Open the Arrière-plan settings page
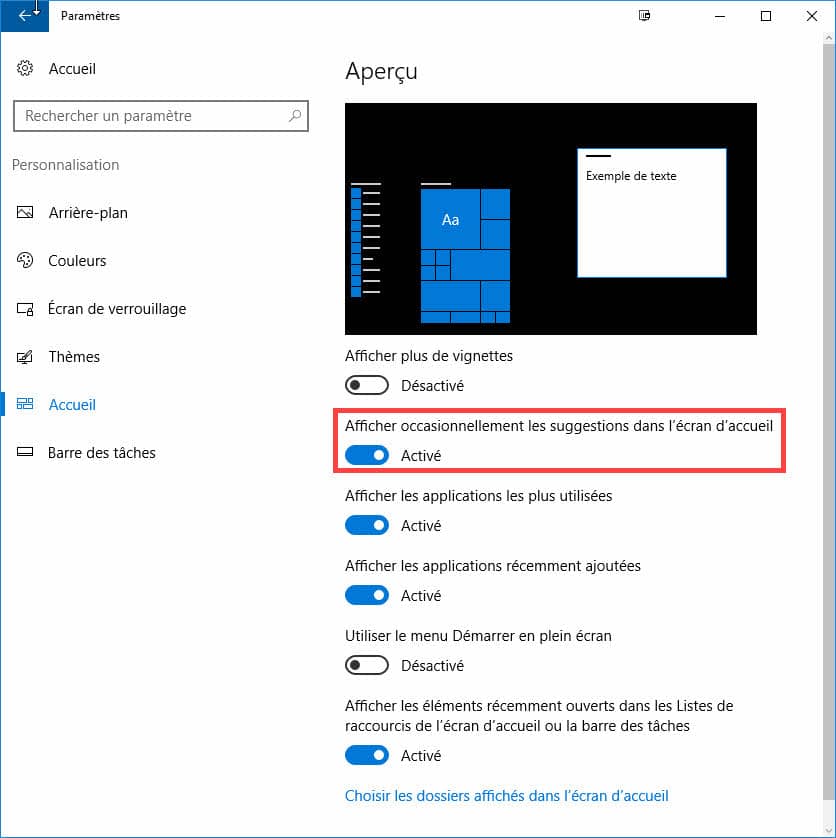This screenshot has height=838, width=836. [88, 213]
